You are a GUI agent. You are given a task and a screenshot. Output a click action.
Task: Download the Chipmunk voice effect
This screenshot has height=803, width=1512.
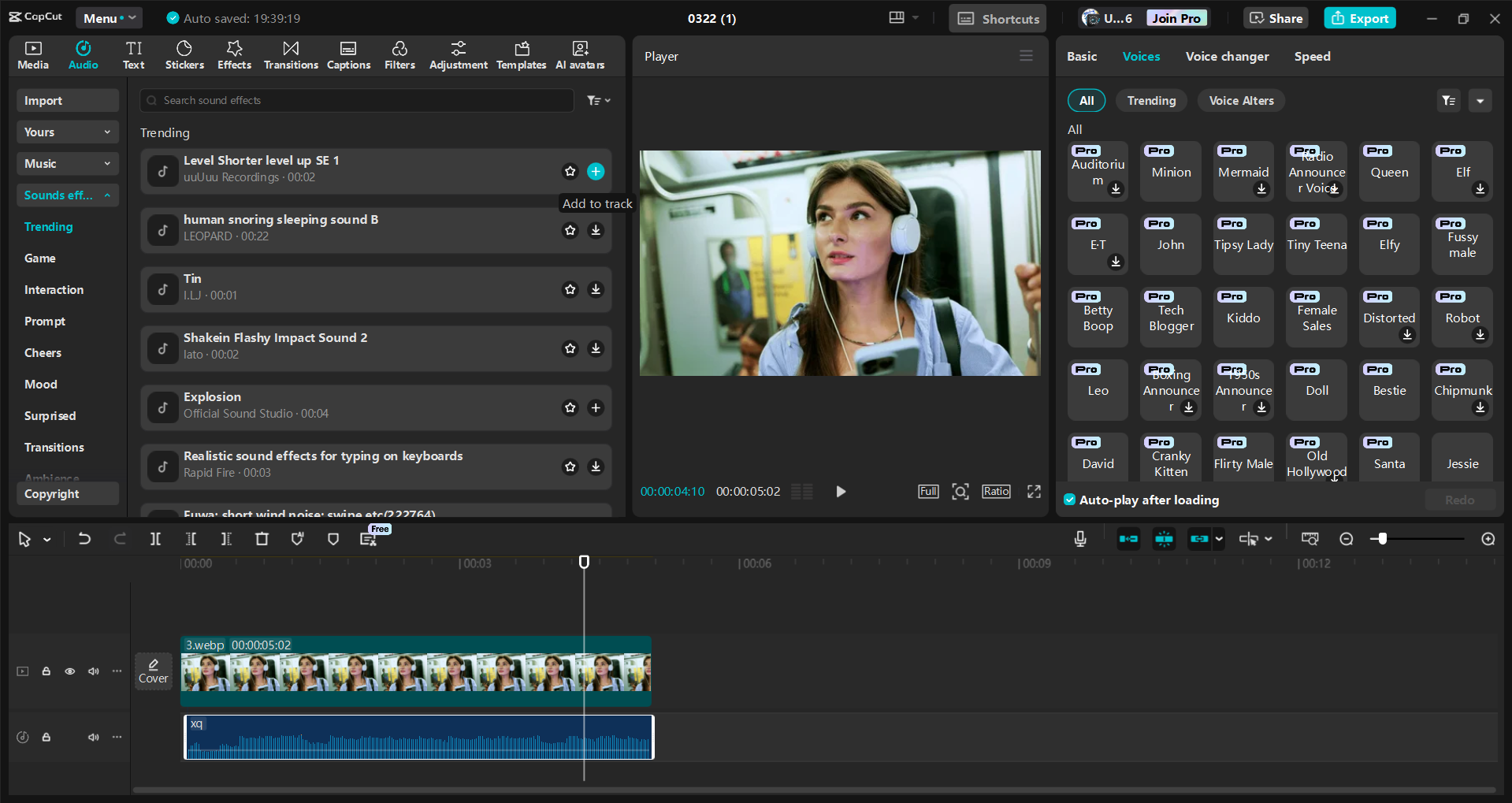[1480, 408]
